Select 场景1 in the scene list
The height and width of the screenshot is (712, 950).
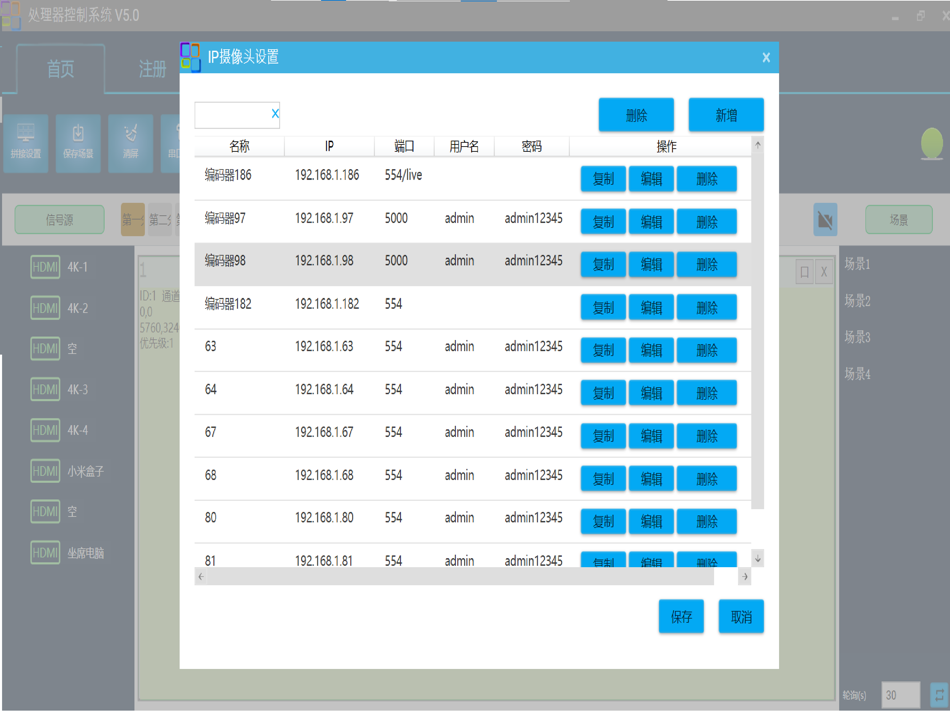click(x=857, y=264)
